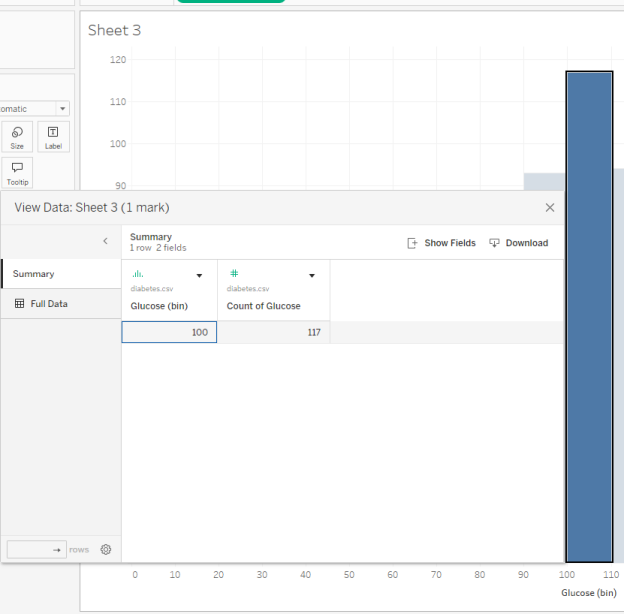Select the Summary tab
Viewport: 624px width, 615px height.
61,274
